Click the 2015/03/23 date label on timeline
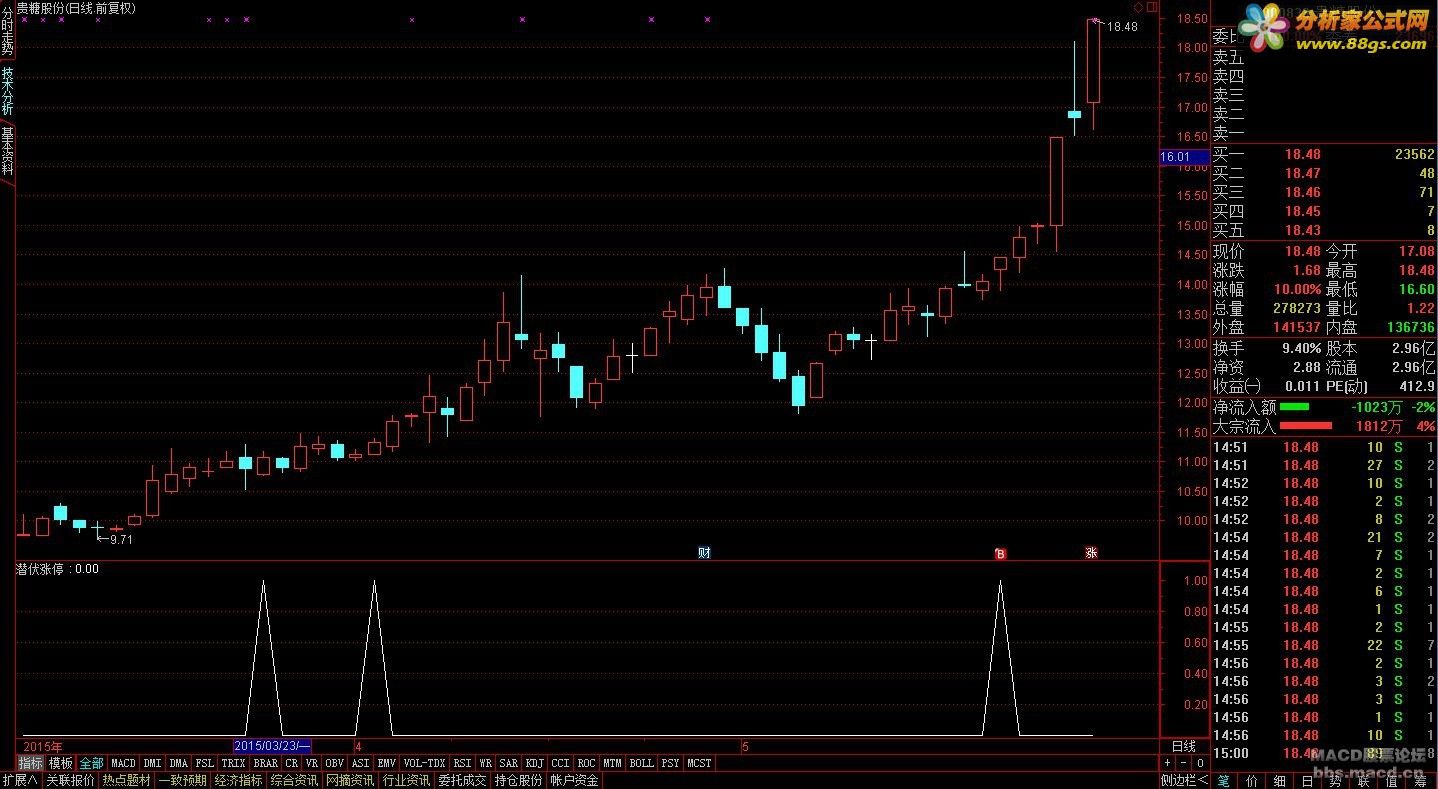 [x=273, y=746]
